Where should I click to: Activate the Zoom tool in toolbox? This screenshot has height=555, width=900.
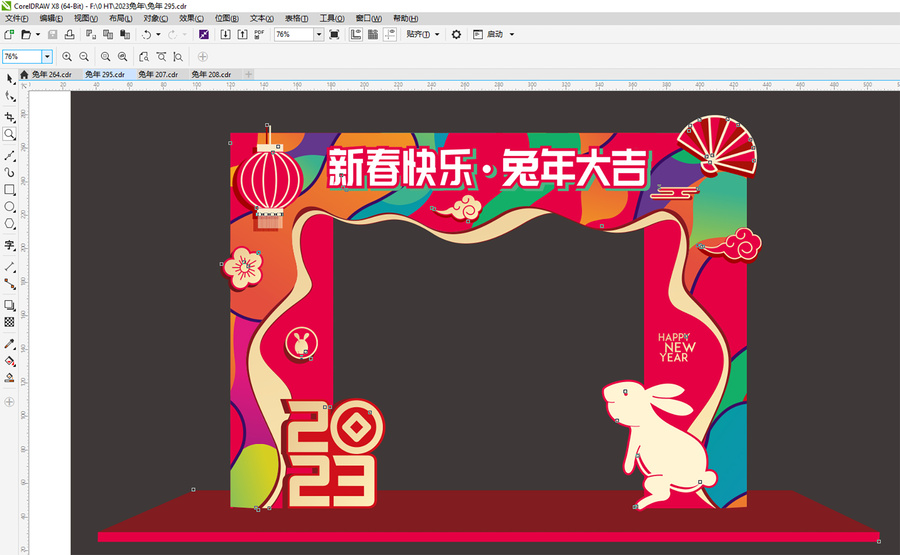(x=9, y=134)
